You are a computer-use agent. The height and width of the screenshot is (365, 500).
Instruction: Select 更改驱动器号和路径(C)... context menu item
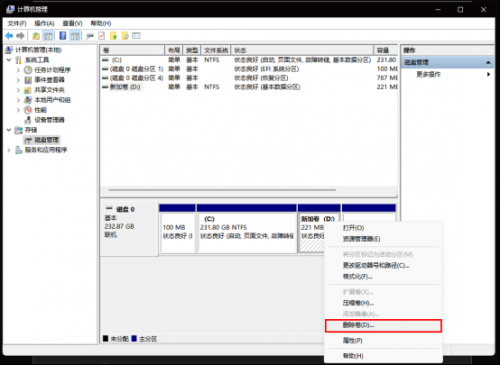click(x=383, y=266)
